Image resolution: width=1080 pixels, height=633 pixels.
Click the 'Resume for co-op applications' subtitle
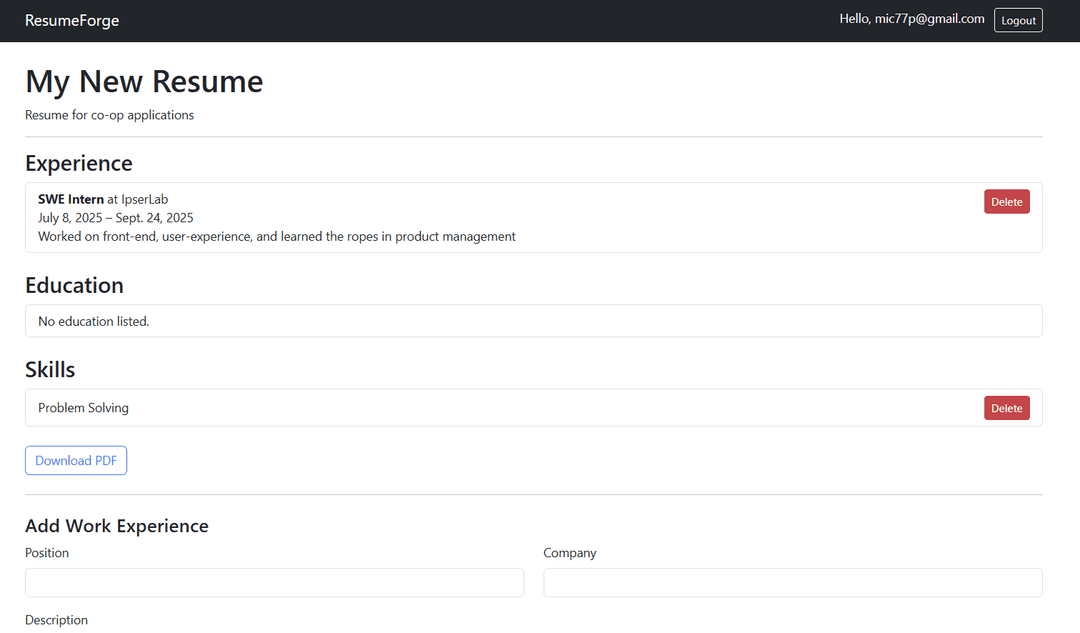[x=109, y=115]
